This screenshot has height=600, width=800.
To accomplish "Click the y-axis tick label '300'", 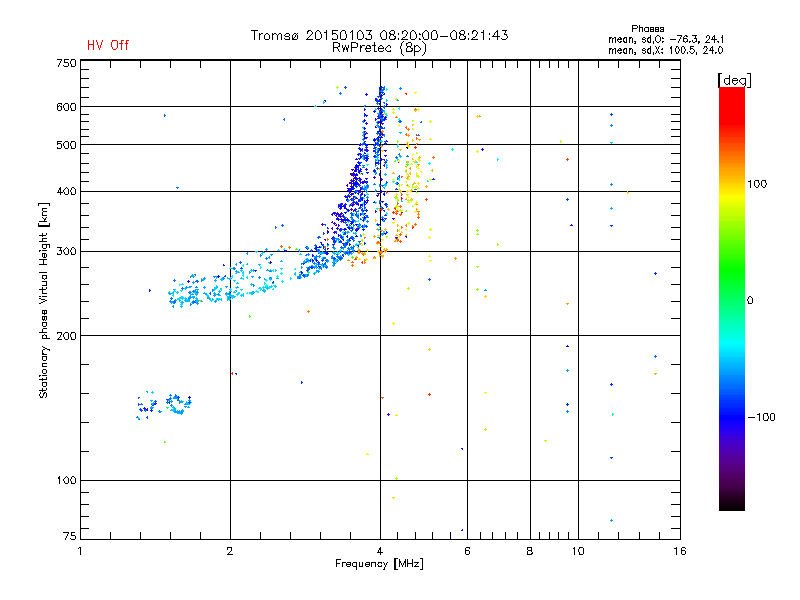I will [66, 252].
